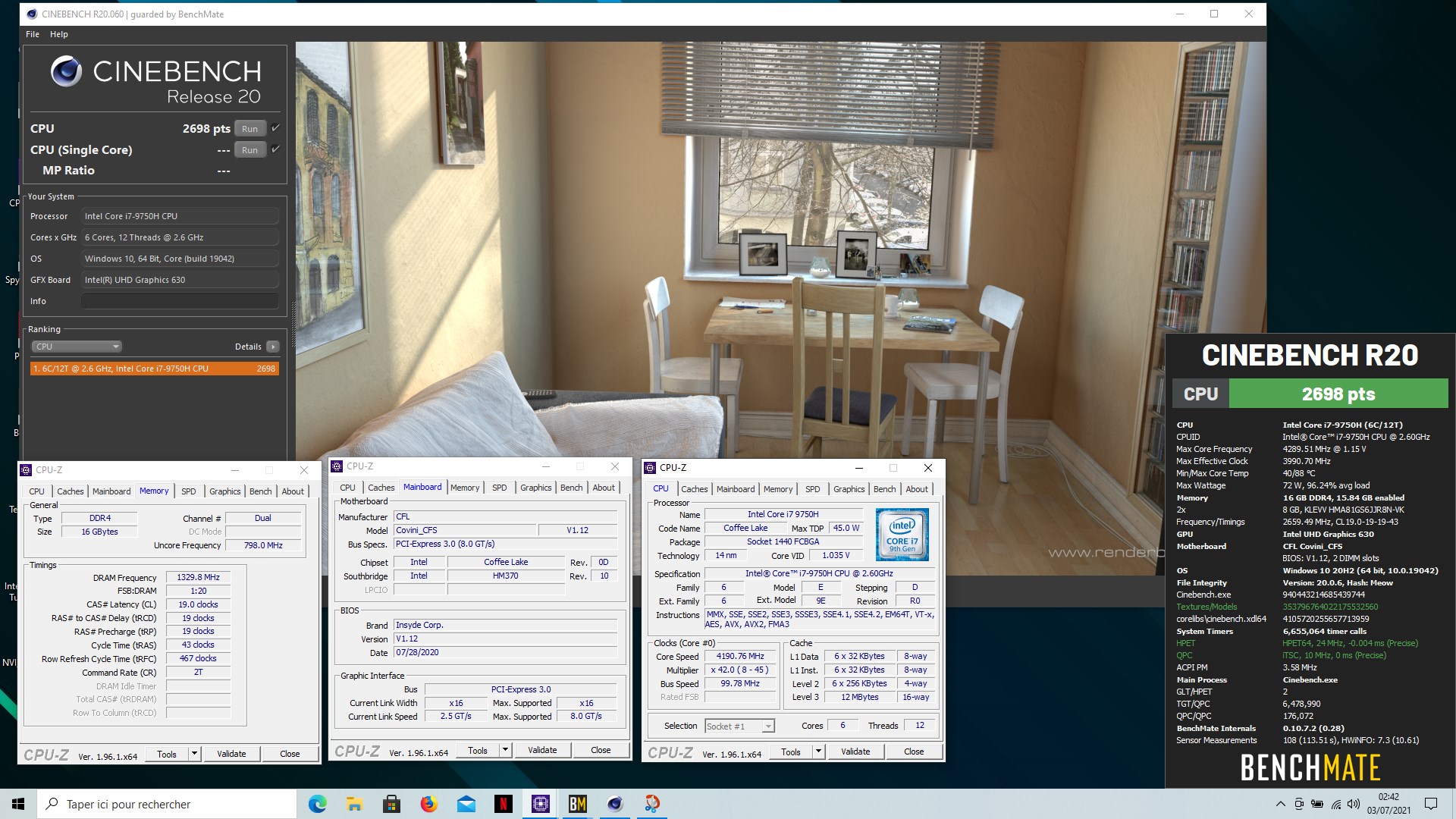Expand Tools dropdown arrow in right CPU-Z window
Image resolution: width=1456 pixels, height=819 pixels.
(819, 752)
